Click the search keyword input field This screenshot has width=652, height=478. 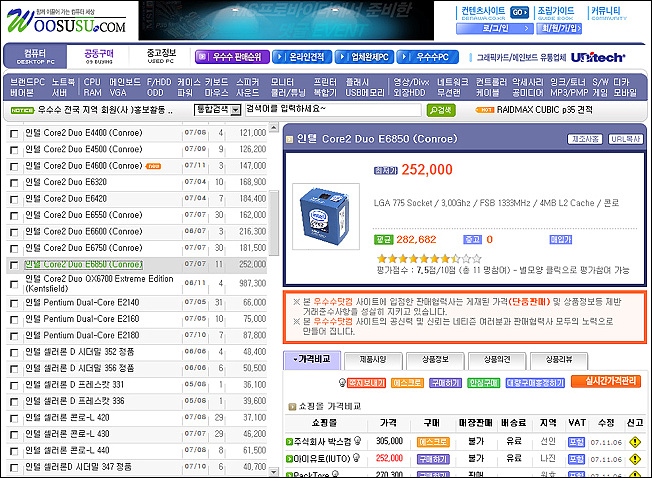[333, 110]
